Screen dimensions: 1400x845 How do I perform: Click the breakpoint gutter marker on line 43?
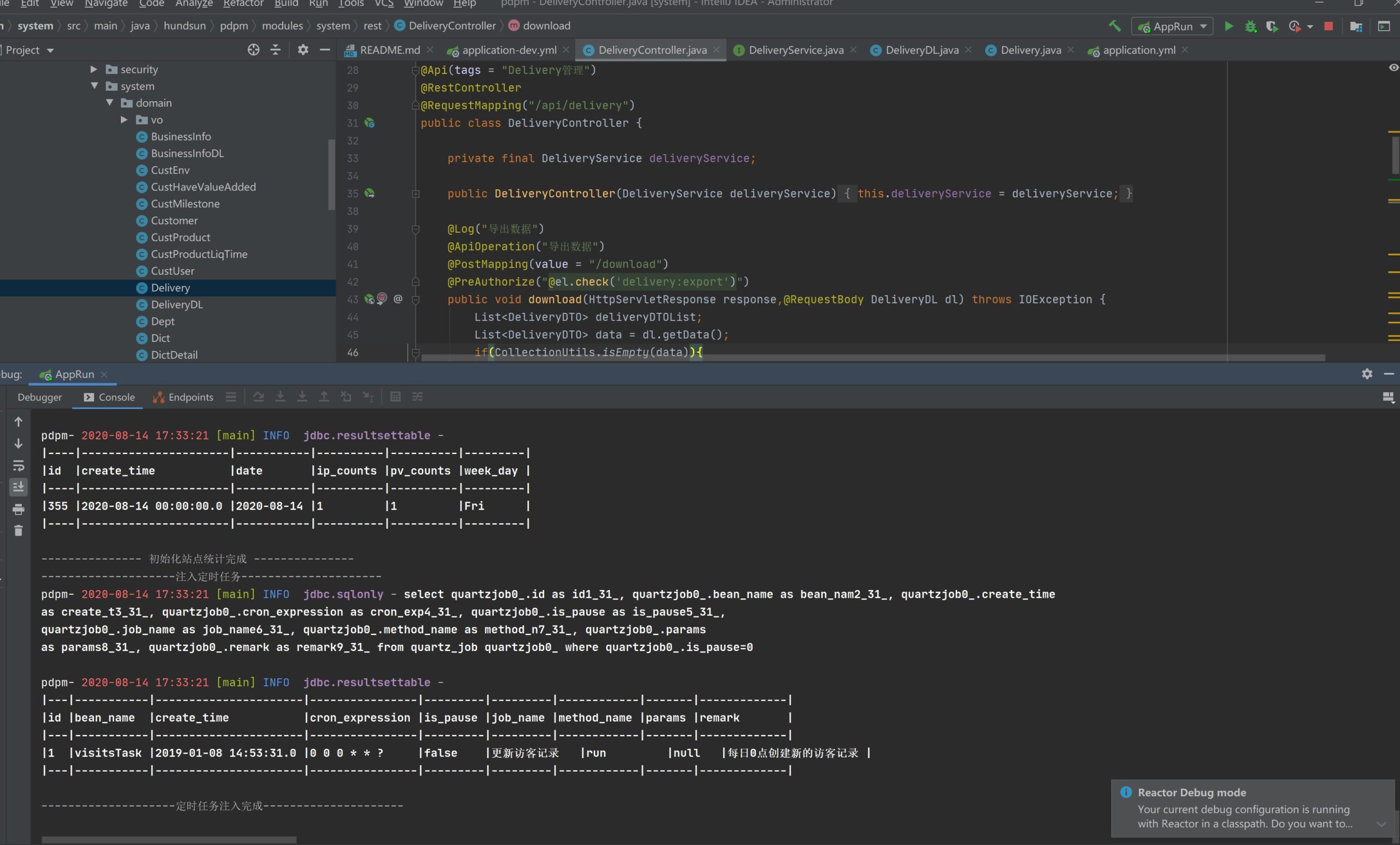click(382, 298)
